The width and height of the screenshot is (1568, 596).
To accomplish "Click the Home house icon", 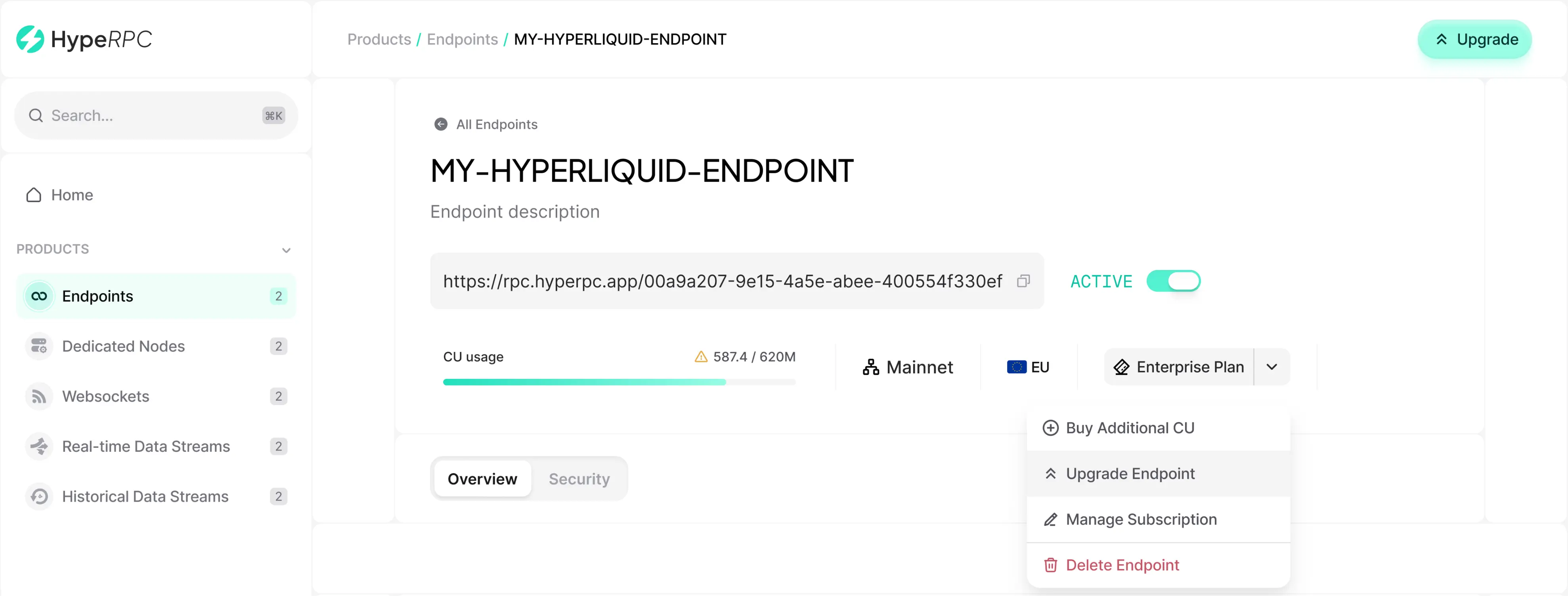I will 34,195.
